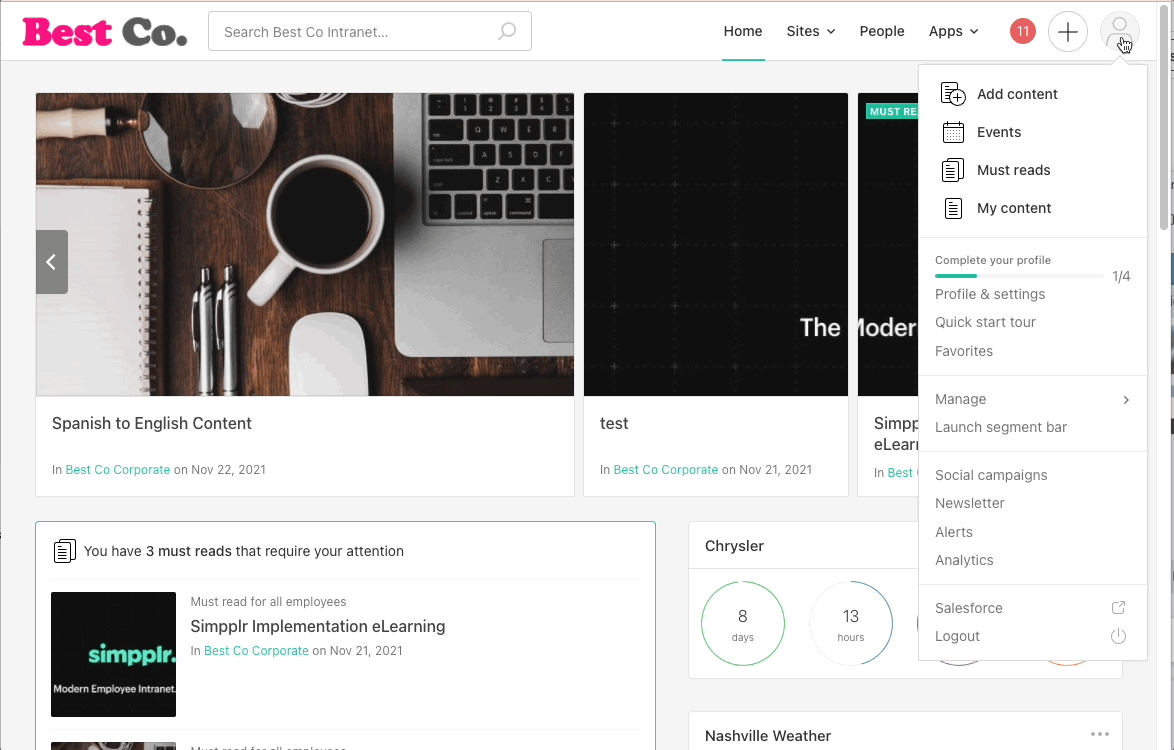This screenshot has height=750, width=1174.
Task: Click the My content page icon
Action: click(953, 208)
